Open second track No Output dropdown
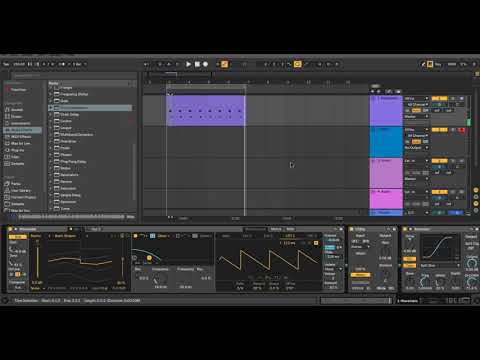This screenshot has width=480, height=360. [416, 148]
